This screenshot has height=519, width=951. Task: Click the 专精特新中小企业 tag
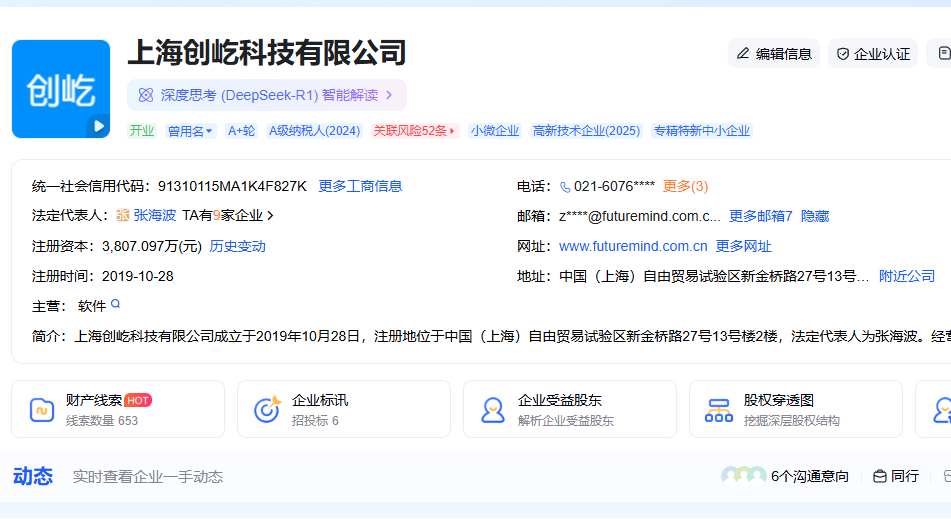[x=702, y=131]
